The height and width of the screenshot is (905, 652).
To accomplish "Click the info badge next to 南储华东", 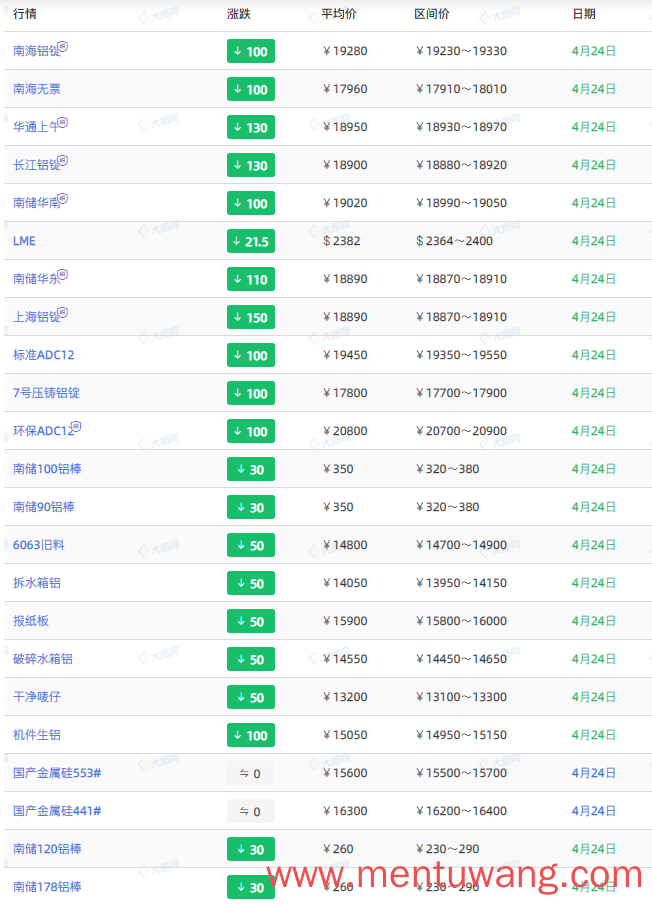I will (x=63, y=275).
